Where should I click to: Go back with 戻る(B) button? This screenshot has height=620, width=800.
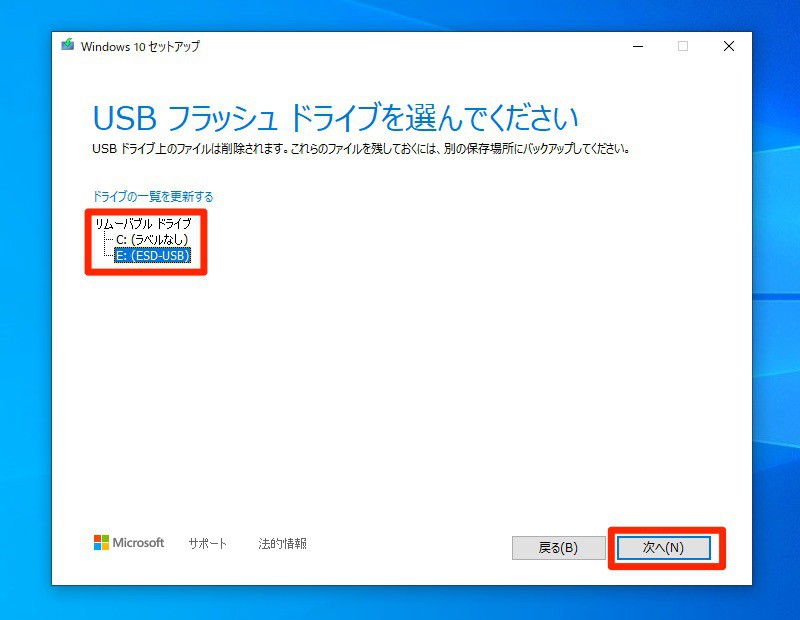(558, 548)
